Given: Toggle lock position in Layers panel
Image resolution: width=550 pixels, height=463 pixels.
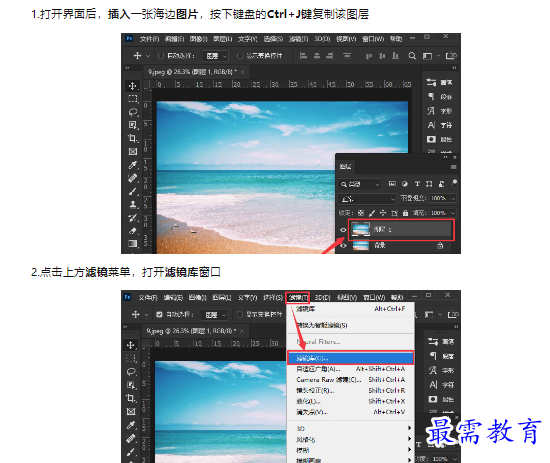Looking at the screenshot, I should [x=383, y=213].
